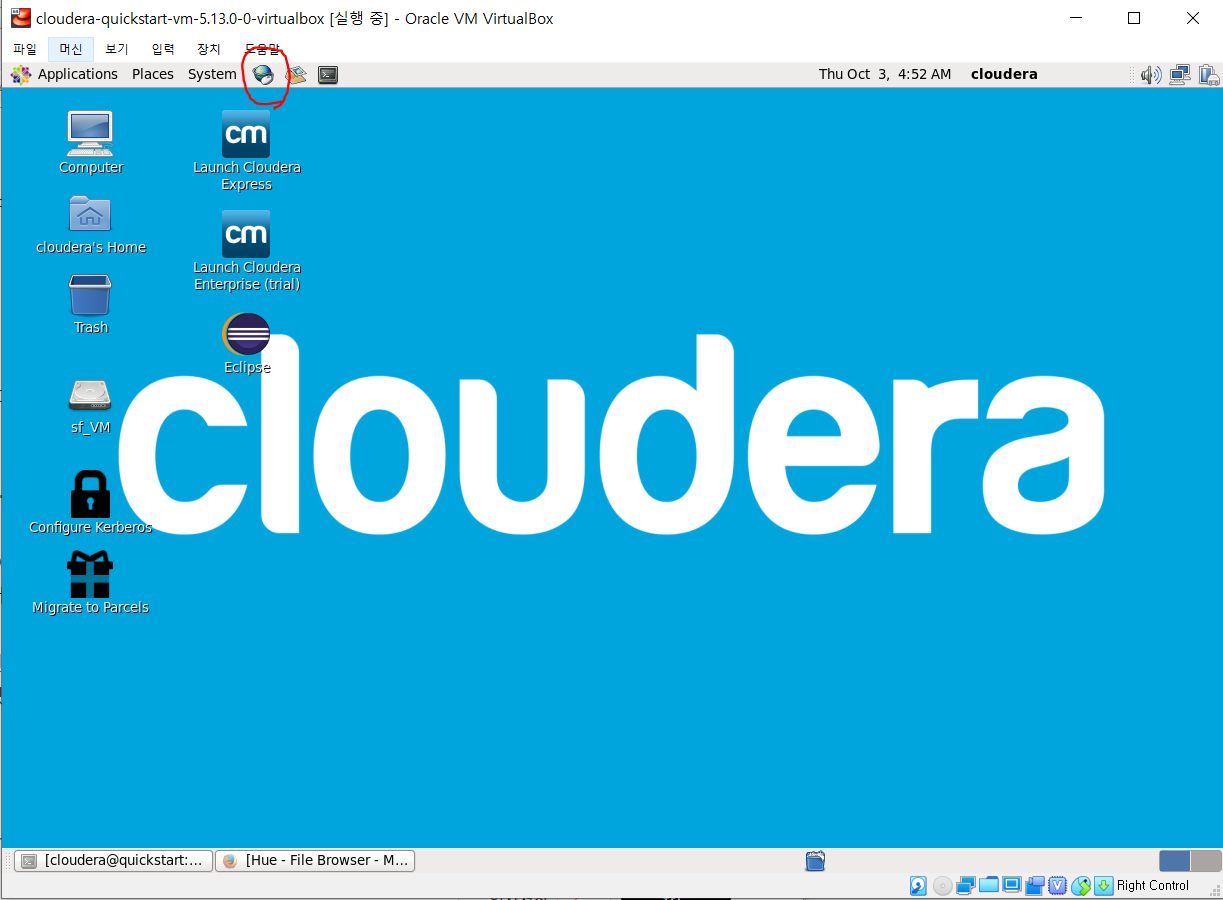
Task: Switch to the cloudera@quickstart terminal taskbar window
Action: 114,860
